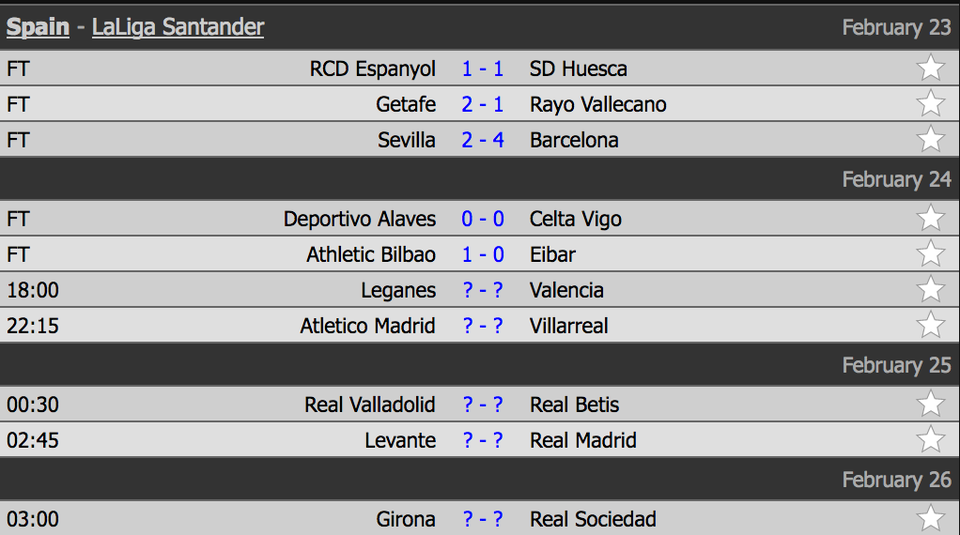Favorite the Girona vs Real Sociedad match
This screenshot has height=535, width=960.
(930, 518)
